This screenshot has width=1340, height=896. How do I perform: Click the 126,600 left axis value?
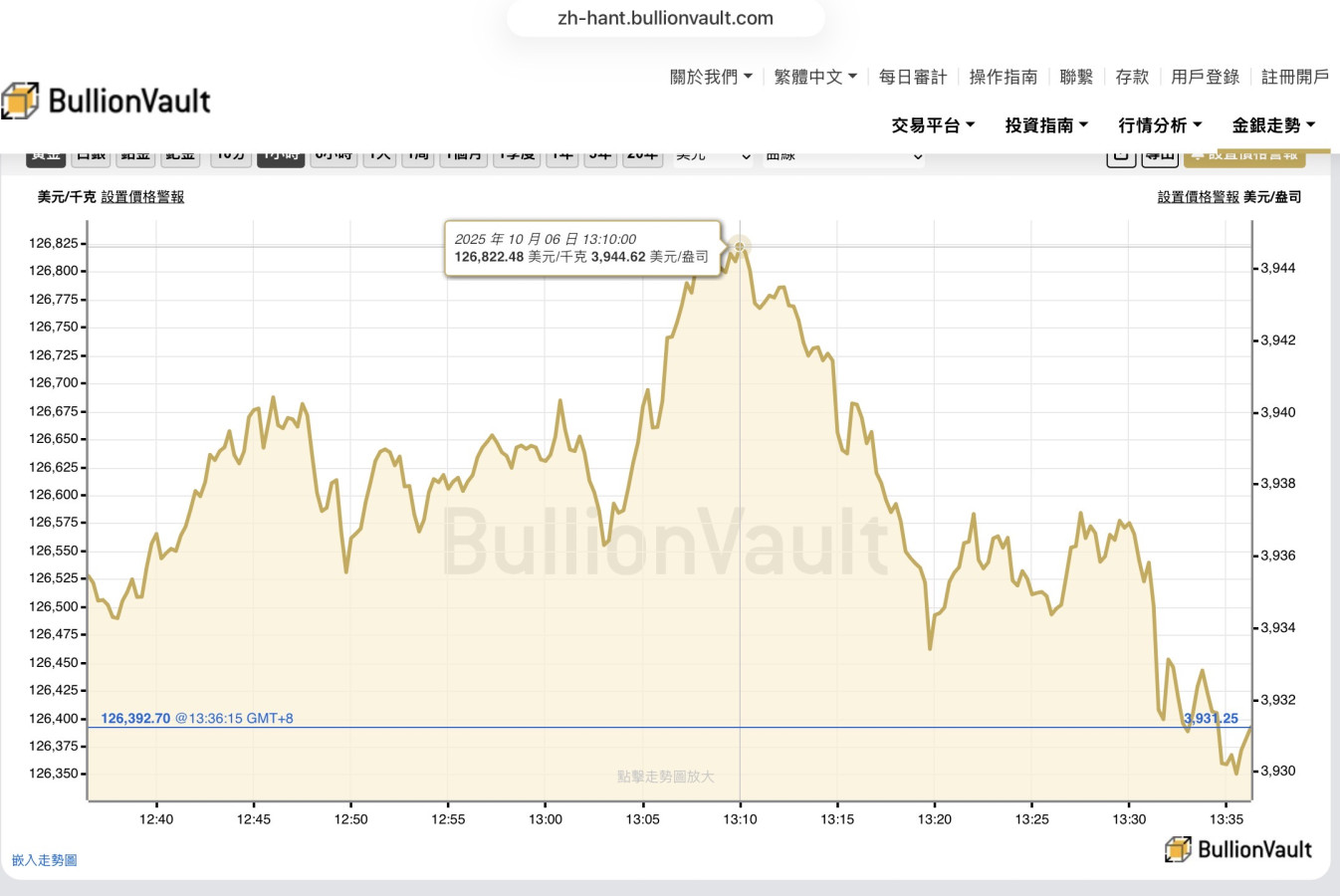[54, 495]
